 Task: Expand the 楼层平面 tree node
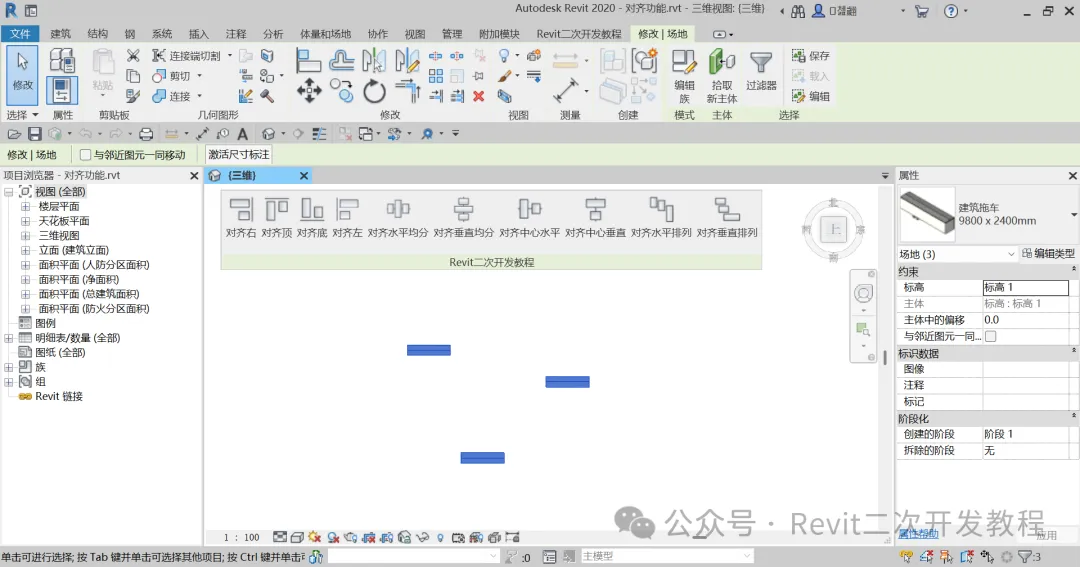(25, 206)
